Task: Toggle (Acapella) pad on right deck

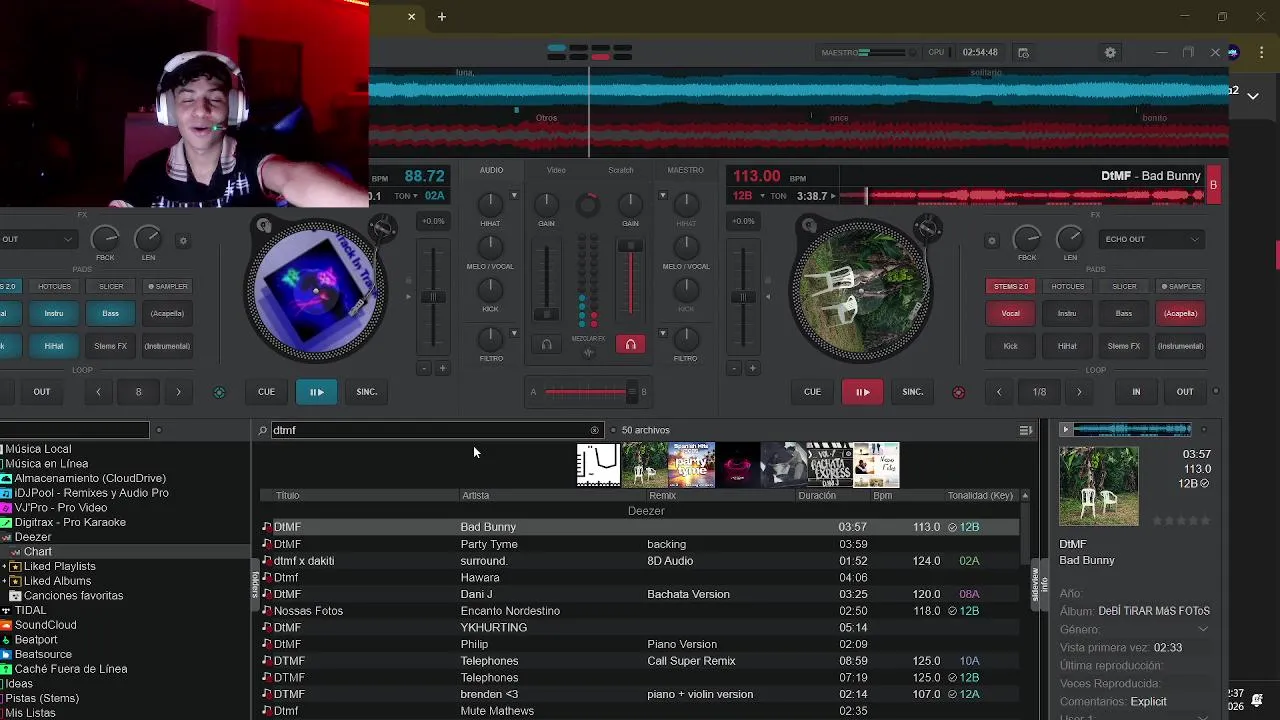Action: pyautogui.click(x=1180, y=314)
